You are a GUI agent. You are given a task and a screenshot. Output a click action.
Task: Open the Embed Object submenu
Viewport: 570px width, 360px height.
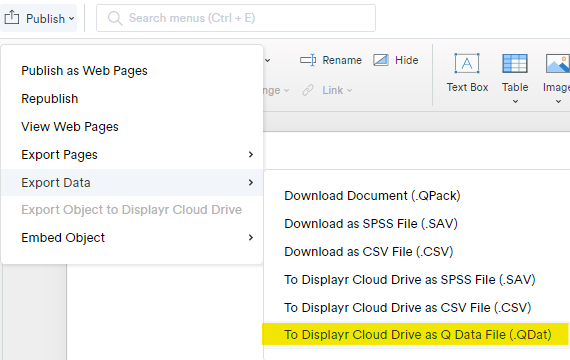coord(132,237)
